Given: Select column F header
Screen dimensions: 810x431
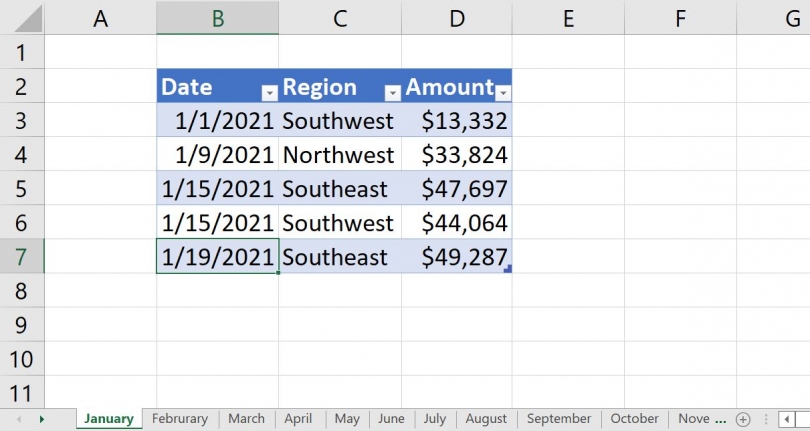Looking at the screenshot, I should click(680, 17).
